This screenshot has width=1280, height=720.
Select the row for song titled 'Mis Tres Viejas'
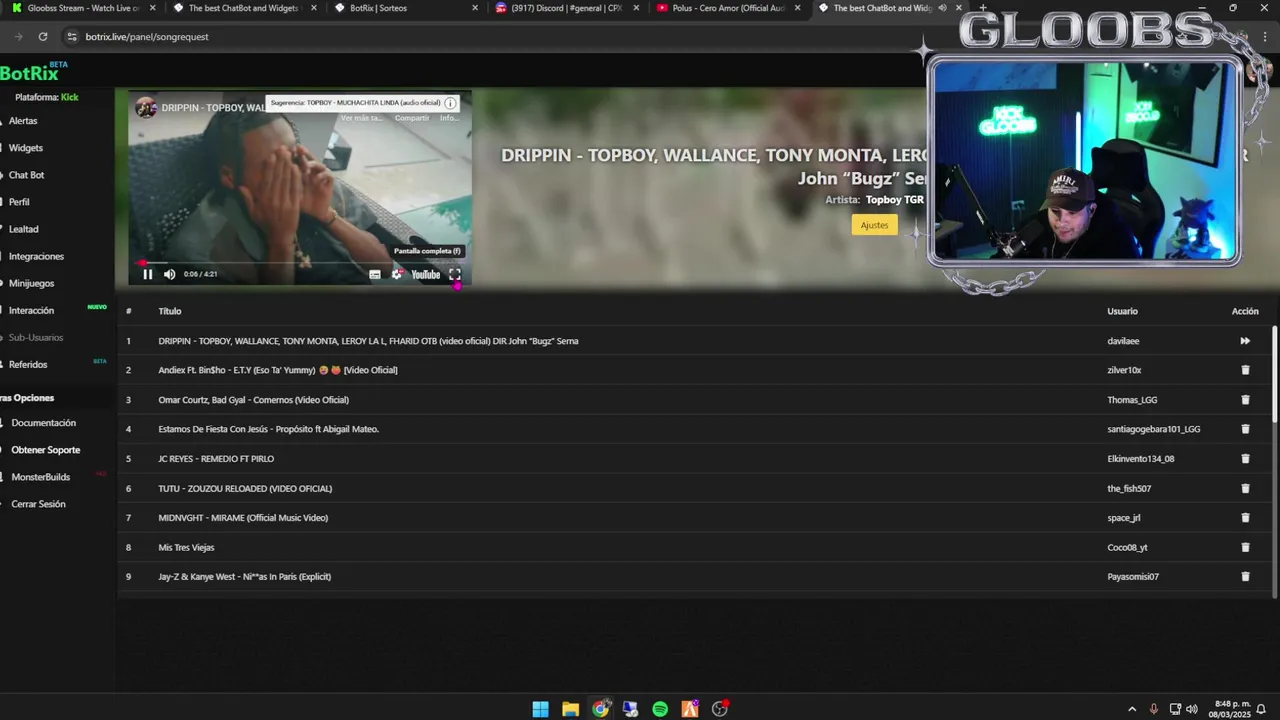695,547
